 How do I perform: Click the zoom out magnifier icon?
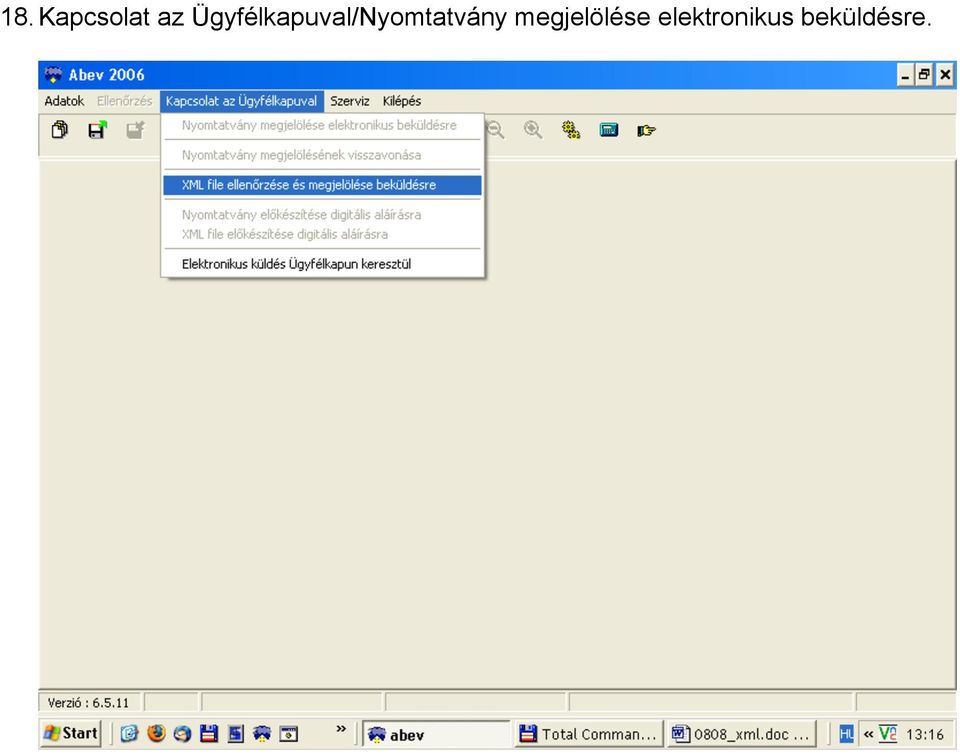(x=495, y=130)
